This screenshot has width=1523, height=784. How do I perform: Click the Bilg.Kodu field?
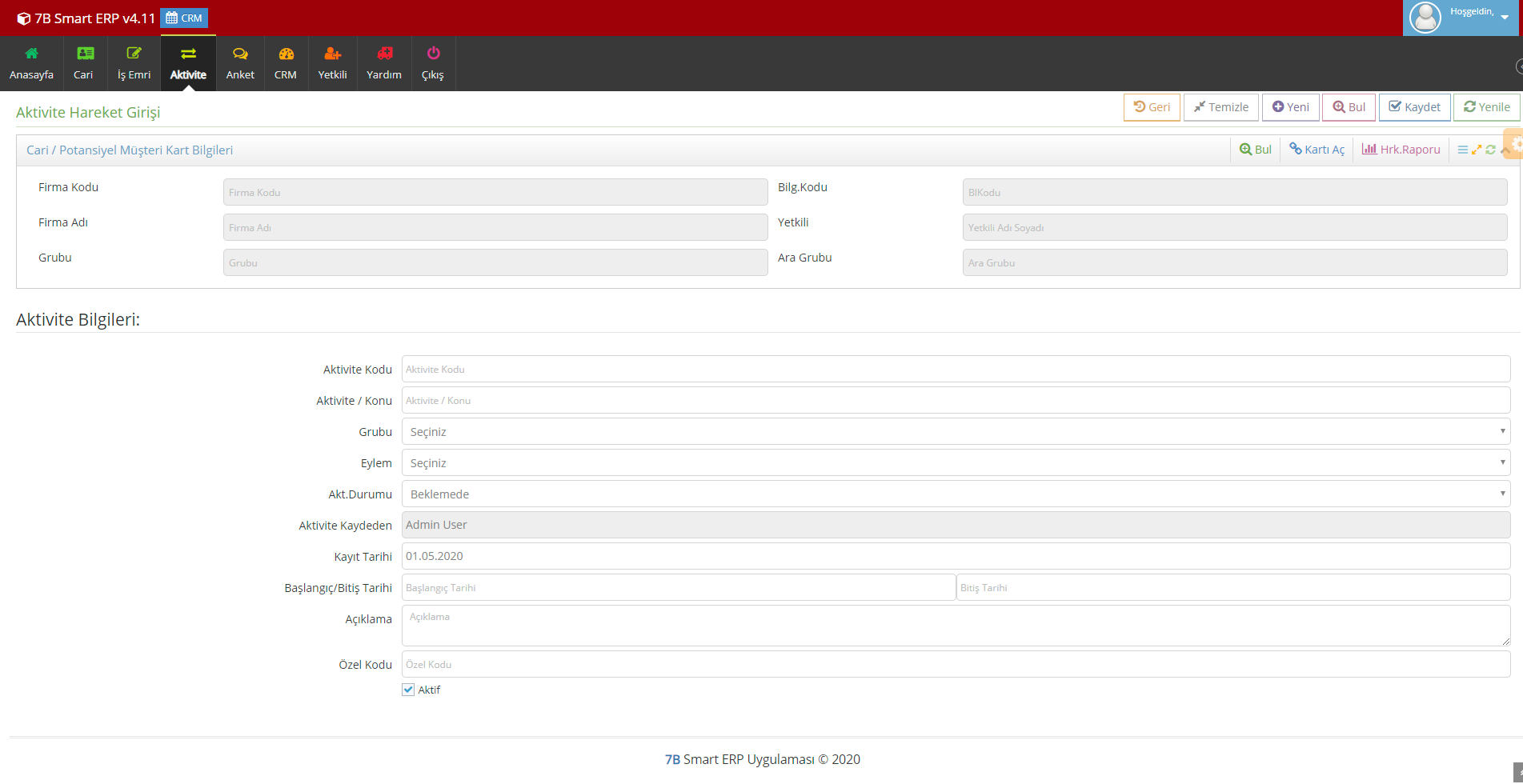[x=1235, y=192]
